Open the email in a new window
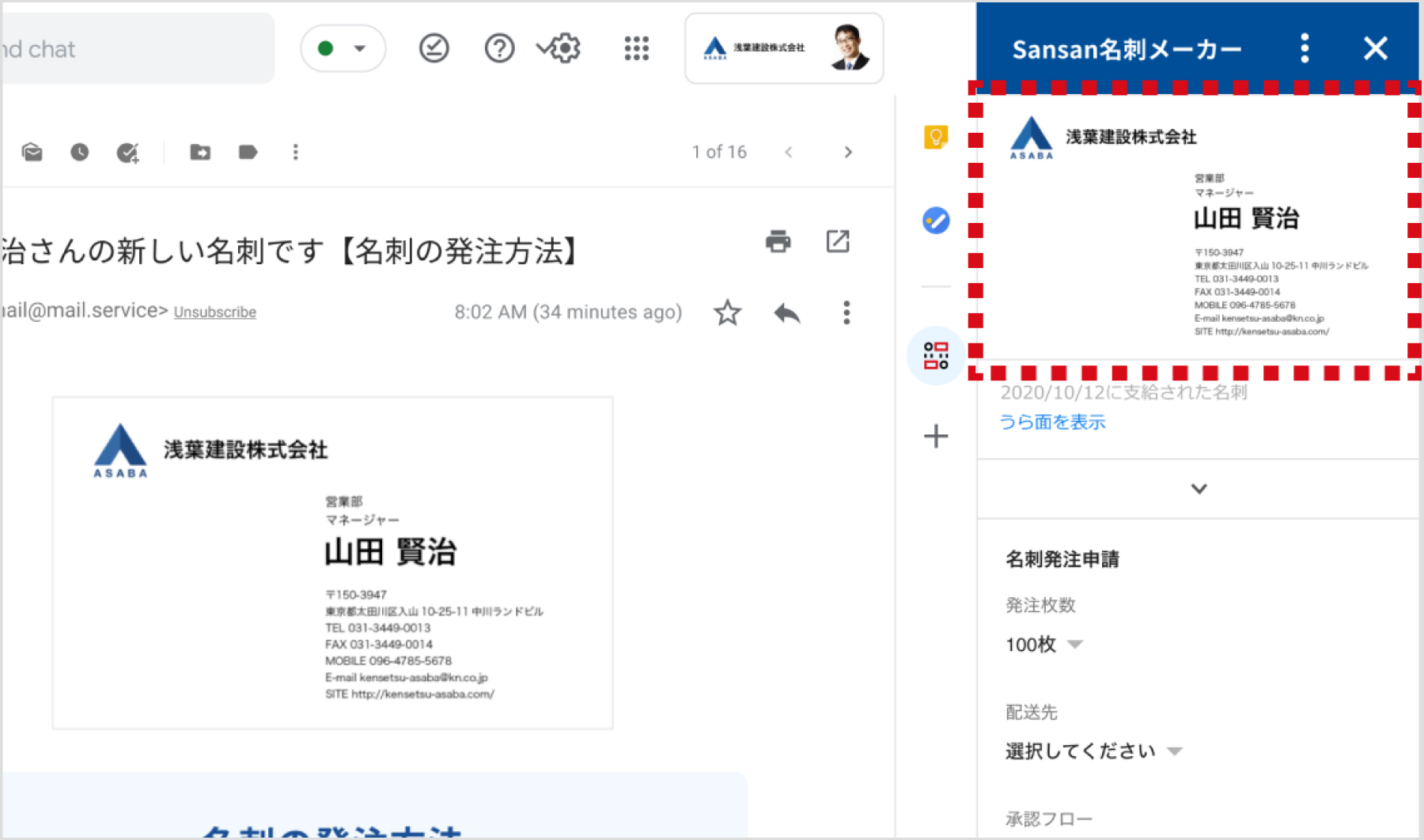Image resolution: width=1424 pixels, height=840 pixels. coord(837,241)
